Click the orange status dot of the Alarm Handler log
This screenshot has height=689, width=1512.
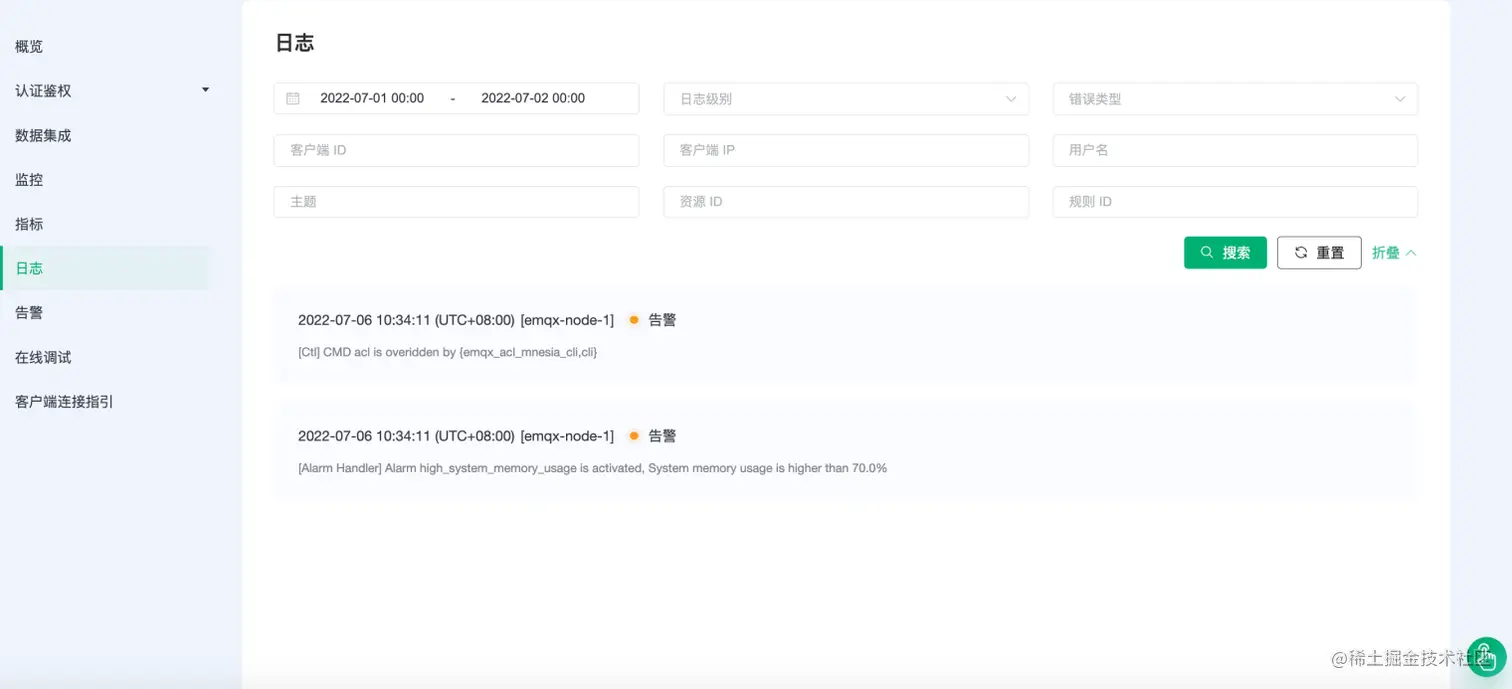click(x=634, y=436)
